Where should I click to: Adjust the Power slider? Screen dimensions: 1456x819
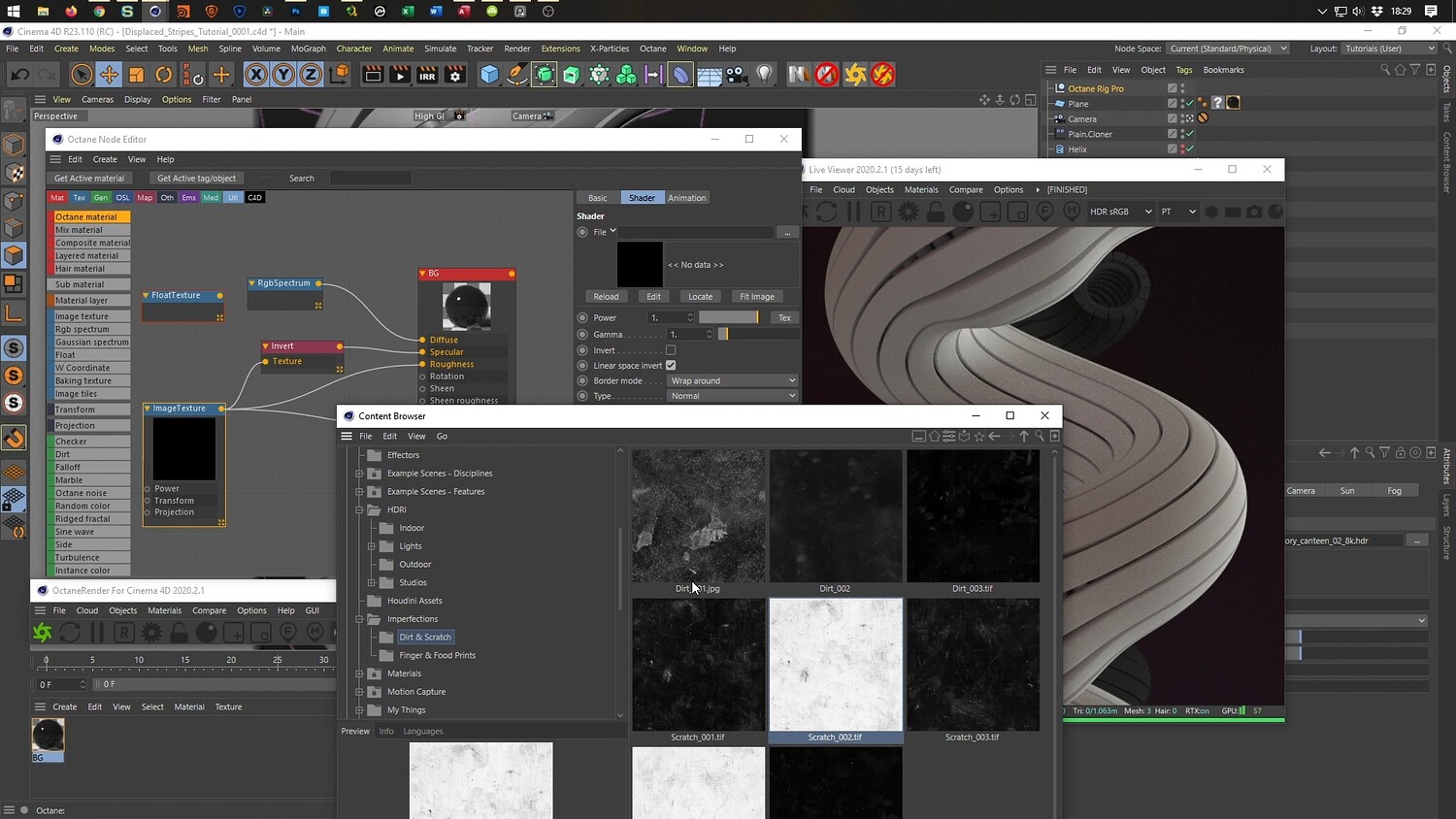(x=729, y=318)
